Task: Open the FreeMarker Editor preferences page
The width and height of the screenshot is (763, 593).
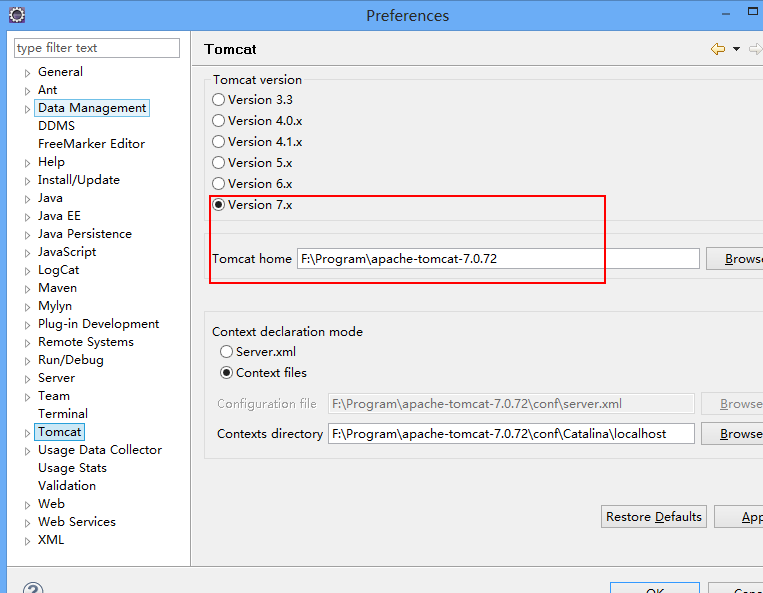Action: [91, 144]
